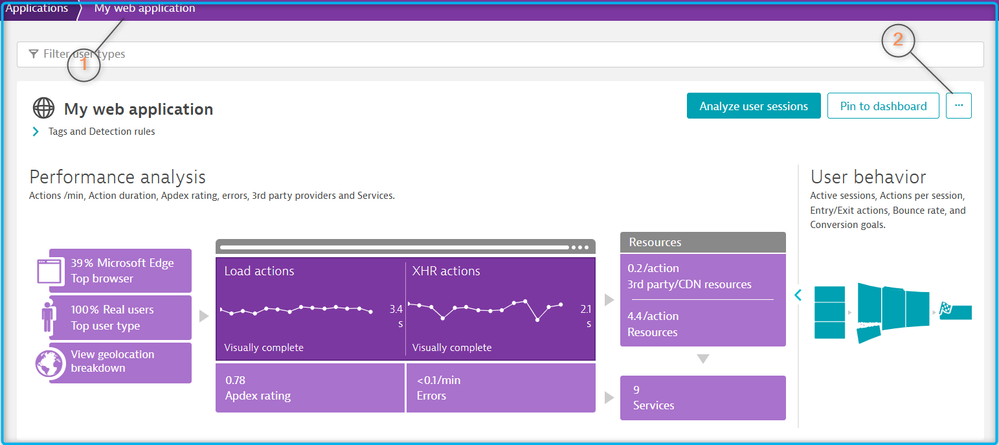Open the three-dots more options menu

click(958, 105)
